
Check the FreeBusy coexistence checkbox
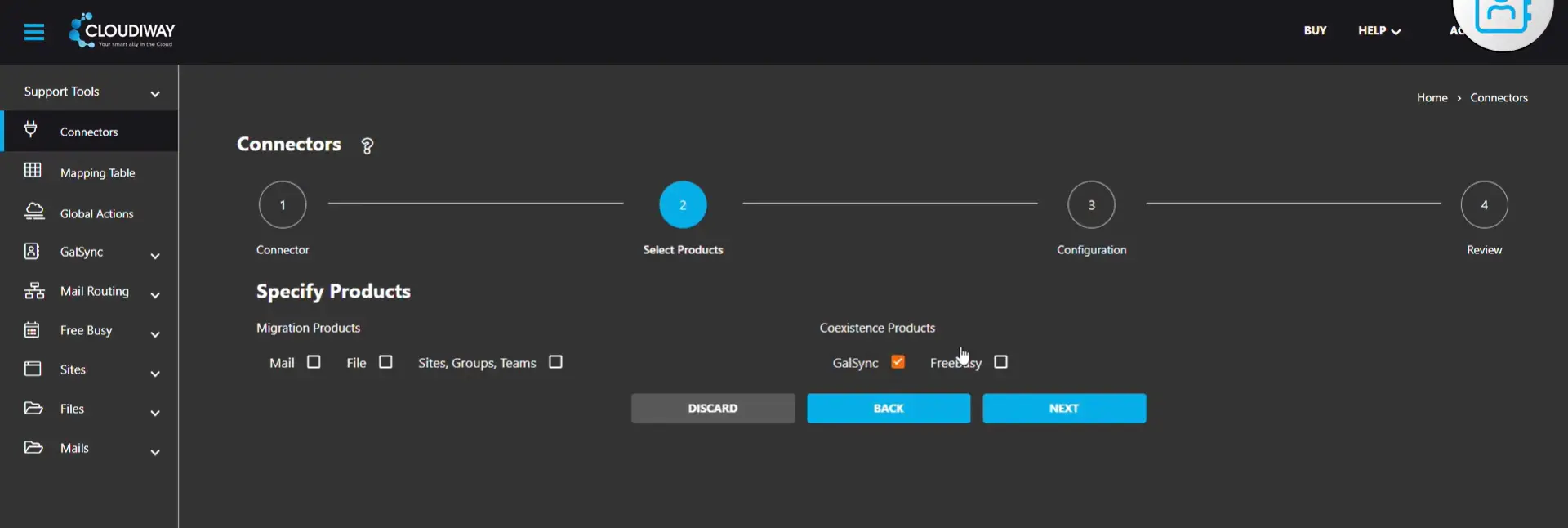point(1000,362)
